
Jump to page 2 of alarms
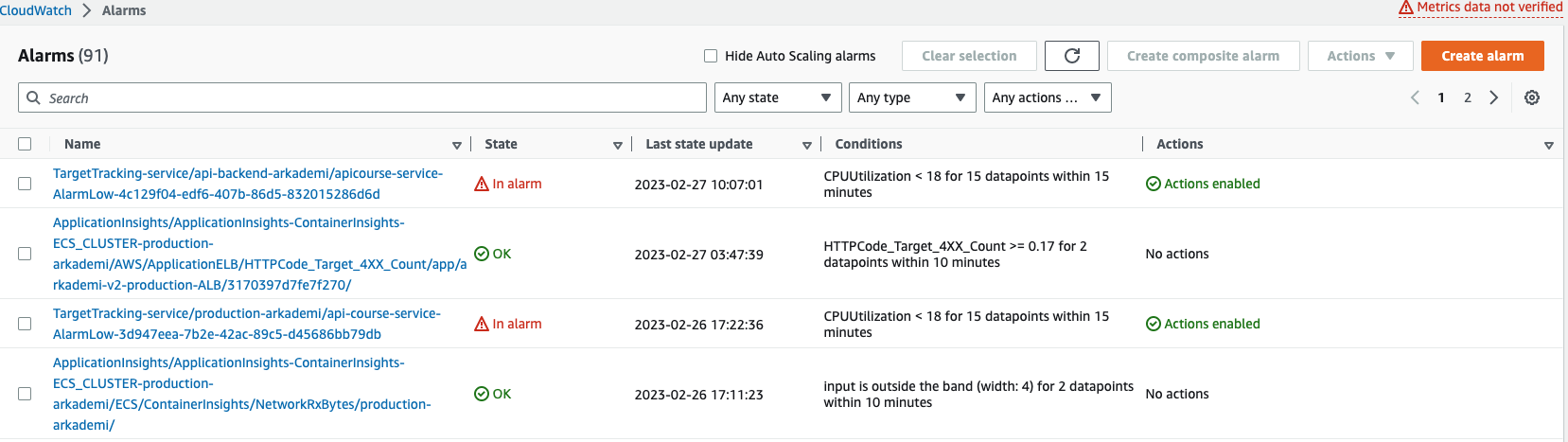click(x=1467, y=97)
